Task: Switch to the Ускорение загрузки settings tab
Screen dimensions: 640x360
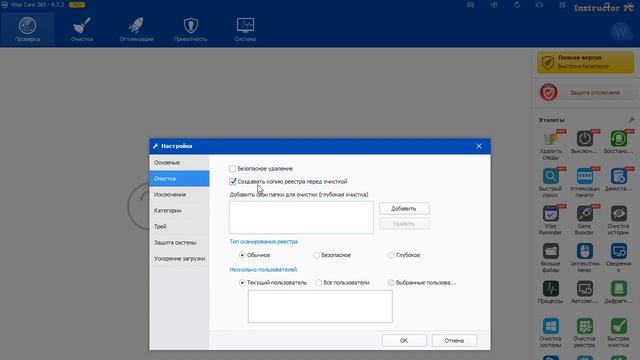Action: (179, 258)
